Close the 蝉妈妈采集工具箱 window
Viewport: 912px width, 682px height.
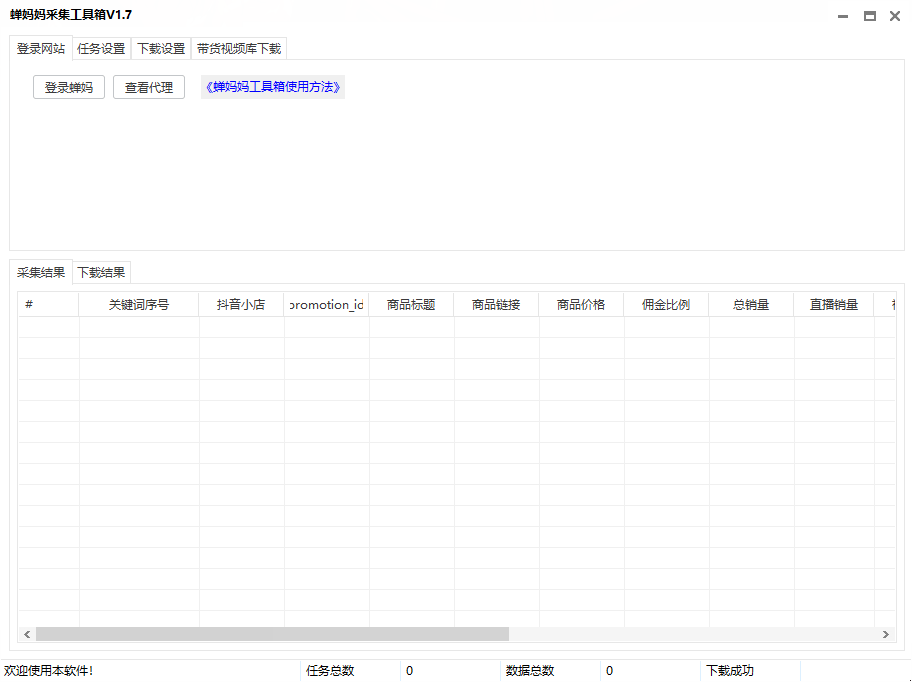[895, 16]
